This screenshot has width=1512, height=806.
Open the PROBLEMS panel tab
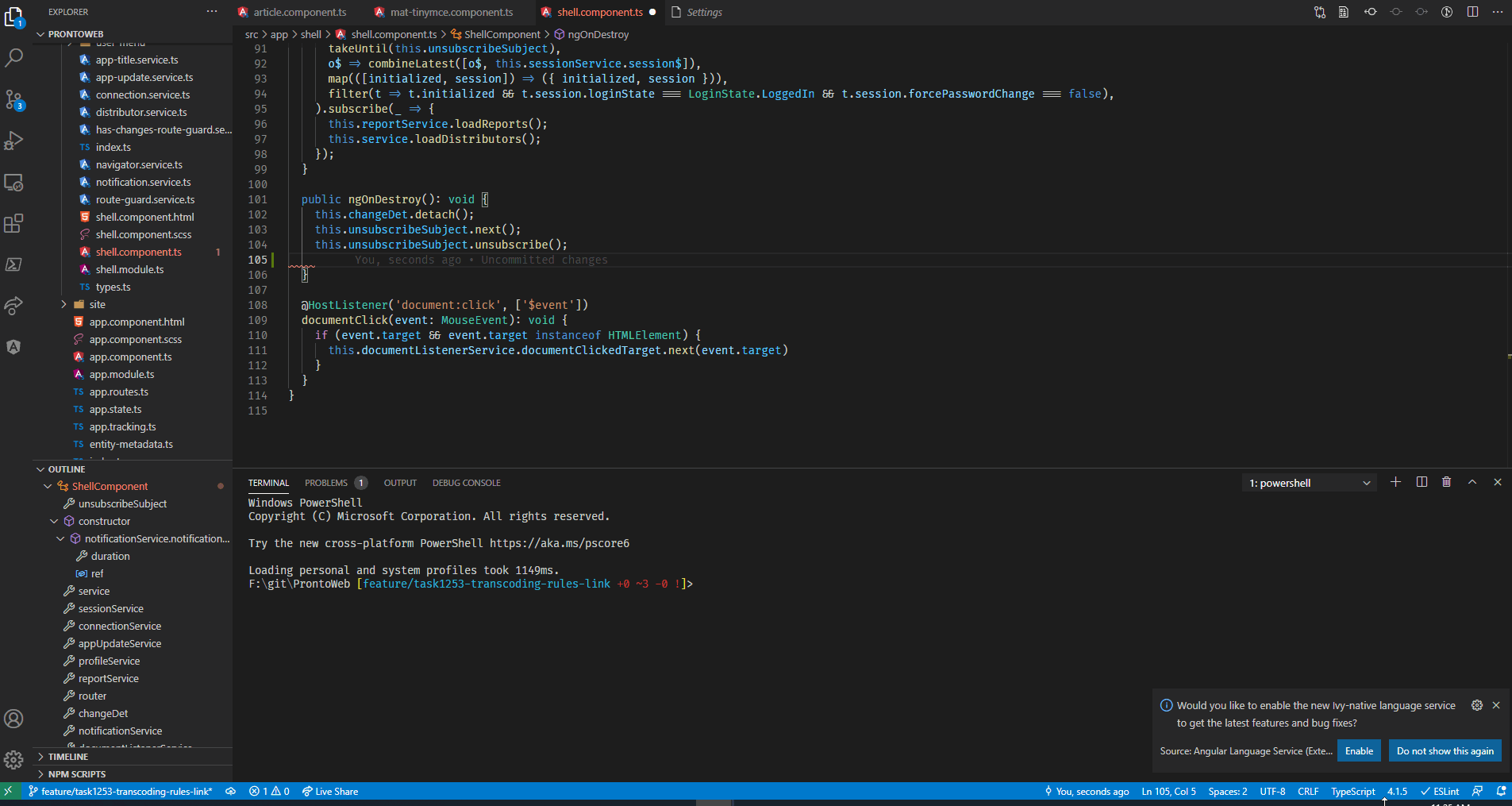coord(325,483)
